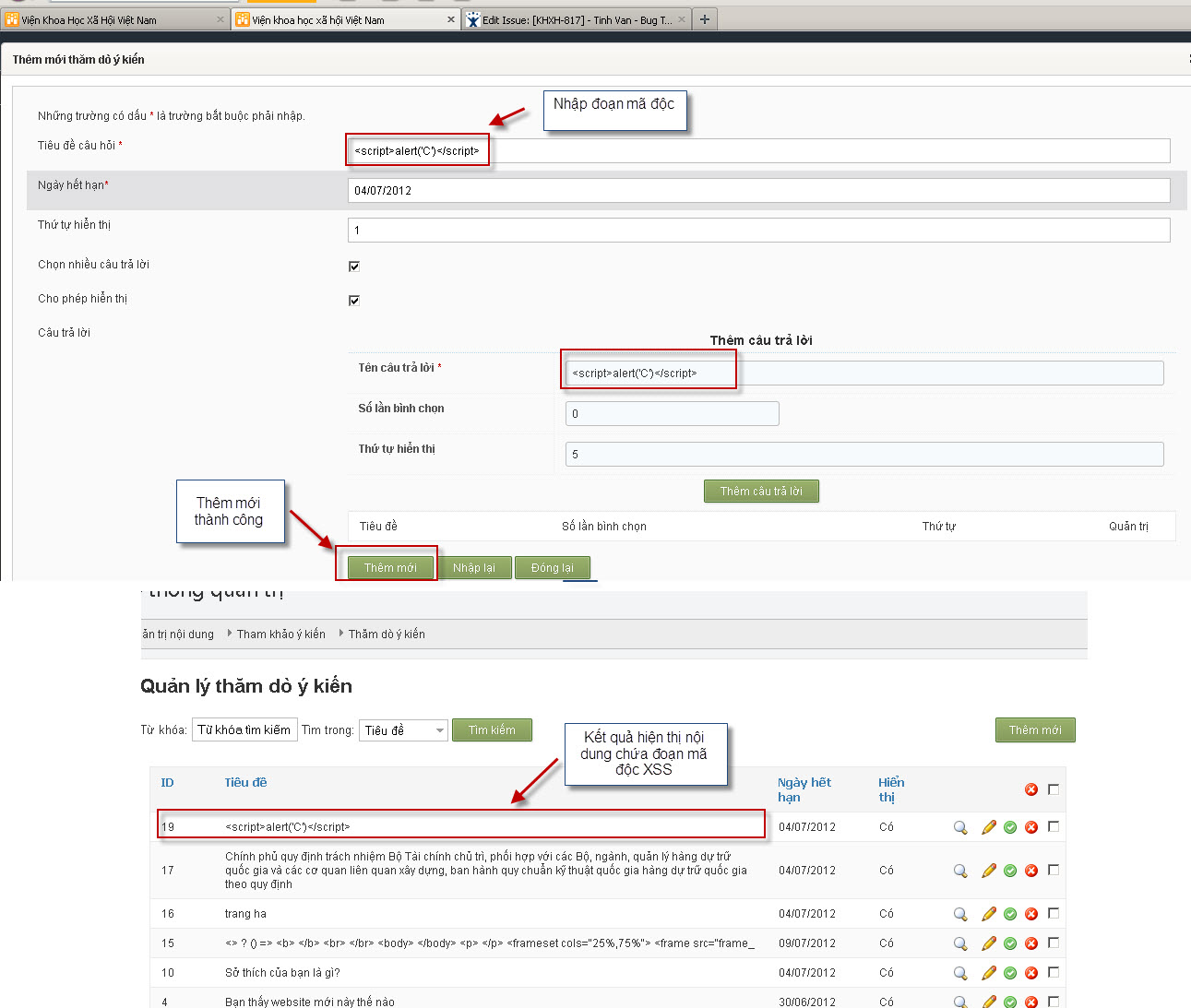This screenshot has height=1008, width=1191.
Task: Click the pencil edit icon for row 17
Action: (x=989, y=871)
